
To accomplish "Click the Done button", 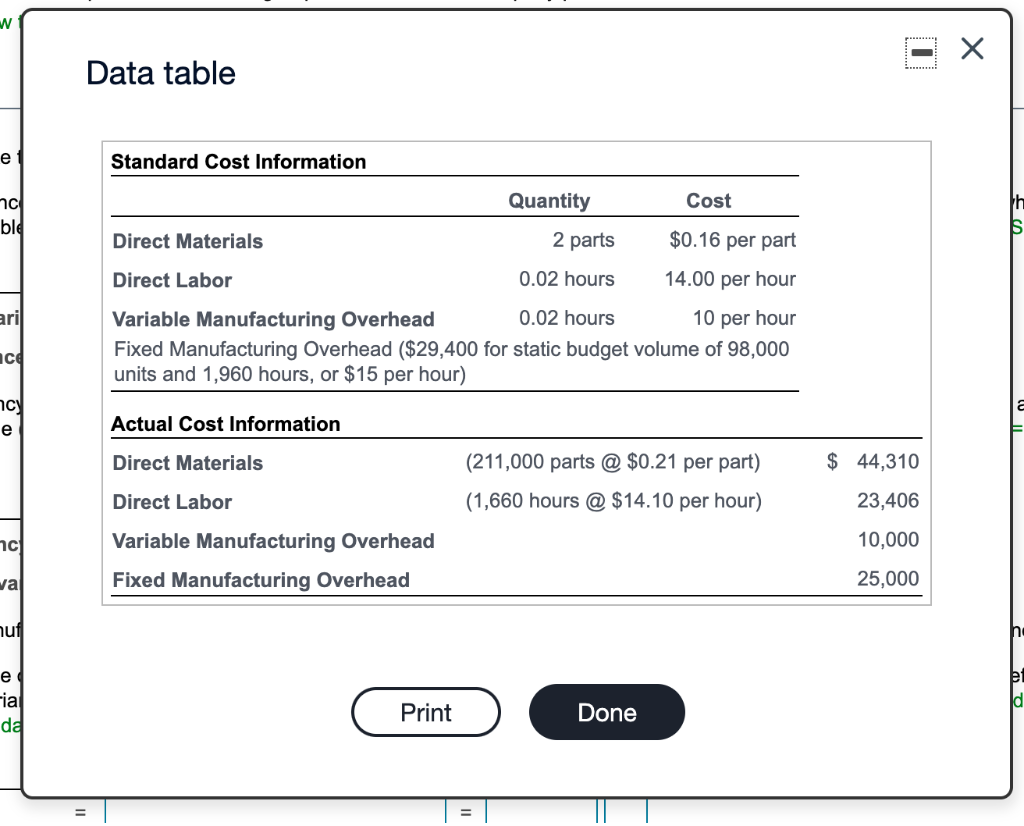I will point(606,712).
